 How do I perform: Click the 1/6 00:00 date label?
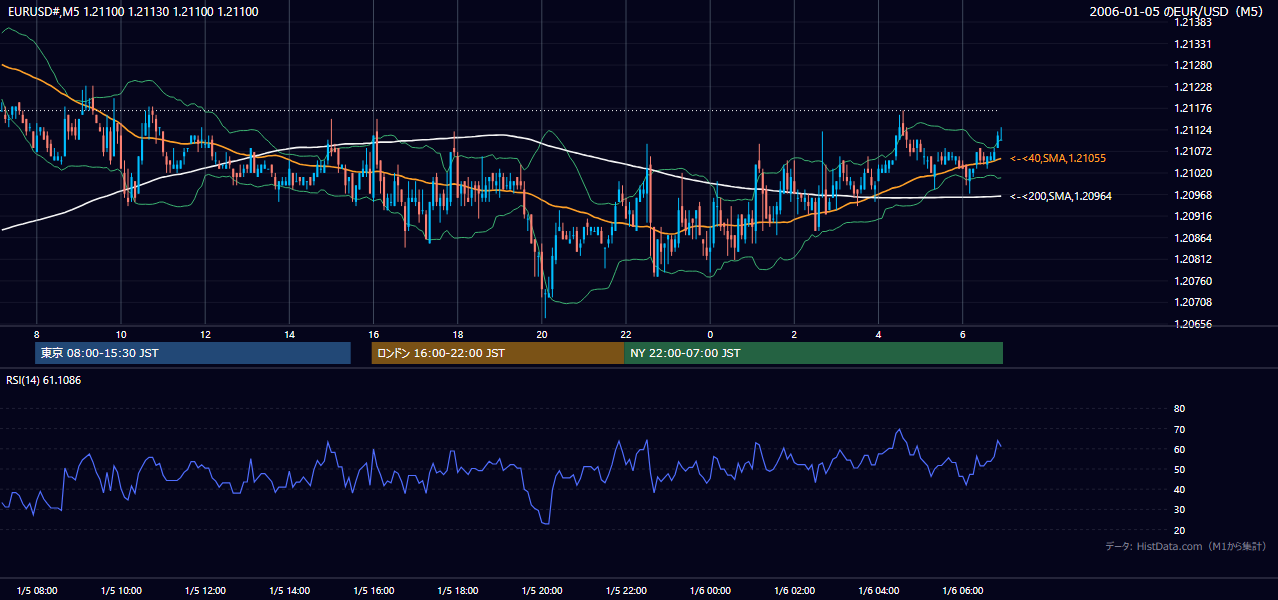(709, 590)
